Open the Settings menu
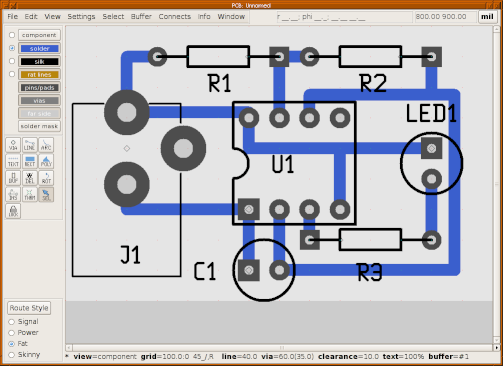The width and height of the screenshot is (503, 366). click(81, 17)
